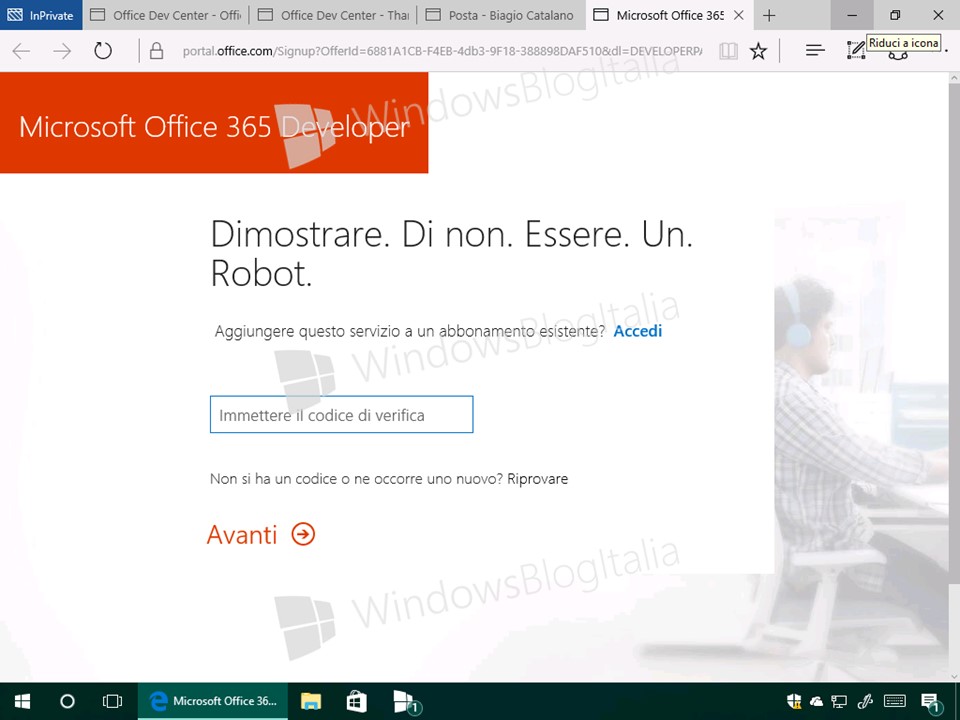Screen dimensions: 960x720
Task: Click the page scrollbar up arrow
Action: pos(954,78)
